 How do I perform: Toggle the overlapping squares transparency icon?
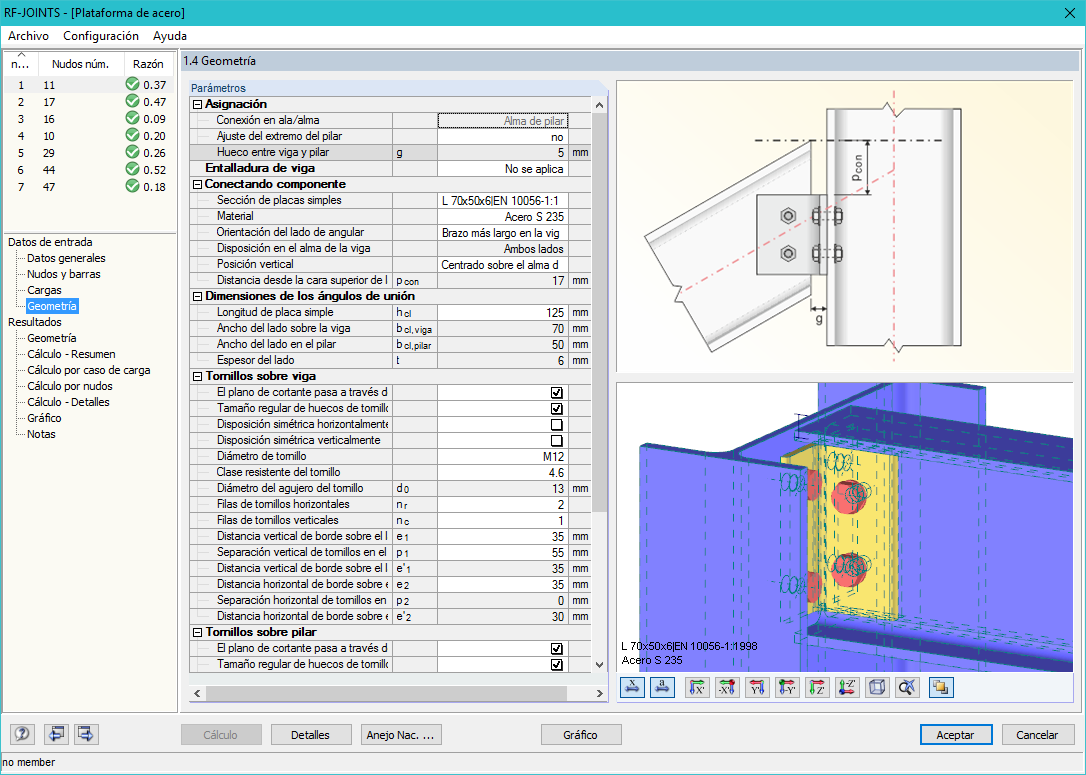point(941,687)
